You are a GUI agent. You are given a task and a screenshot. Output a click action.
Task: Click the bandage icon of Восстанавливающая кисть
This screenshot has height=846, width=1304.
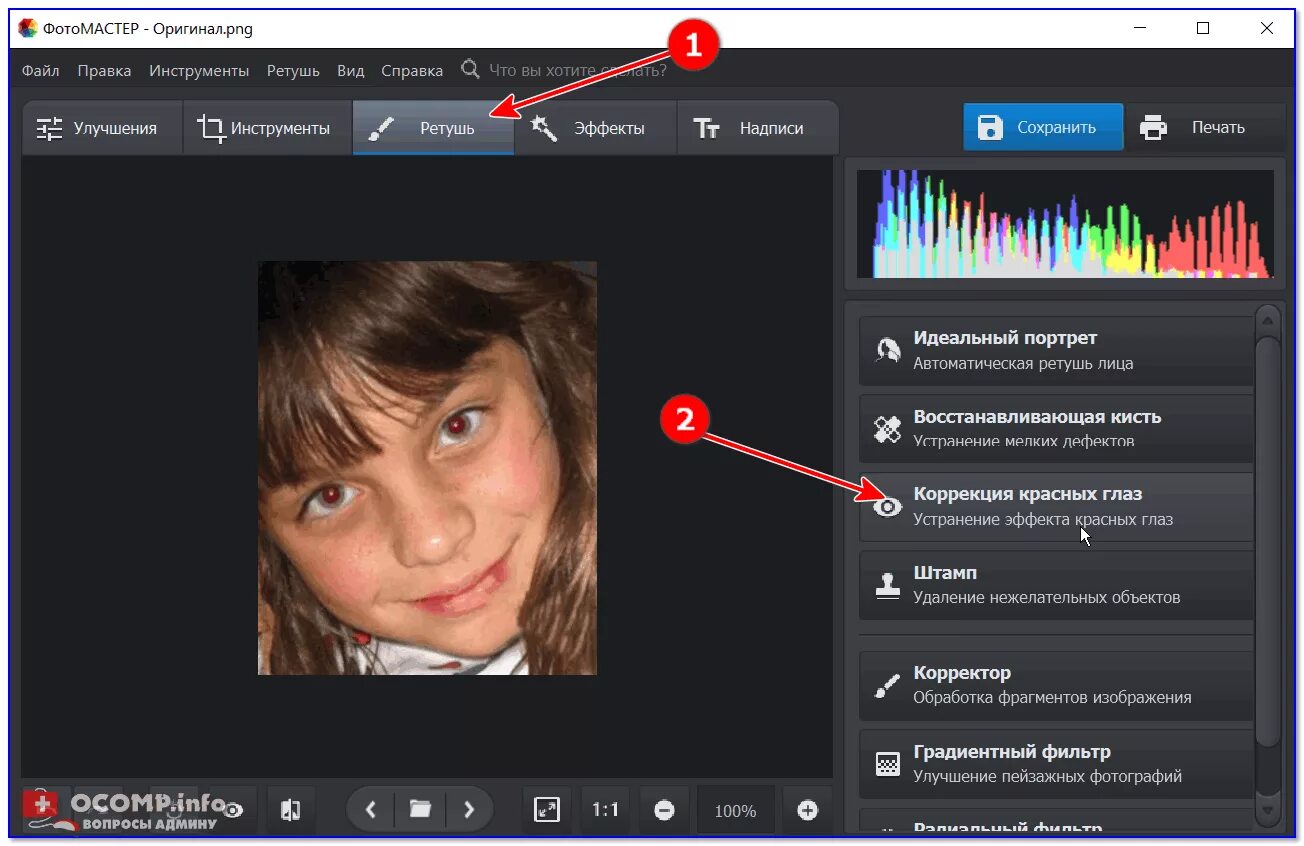(887, 429)
